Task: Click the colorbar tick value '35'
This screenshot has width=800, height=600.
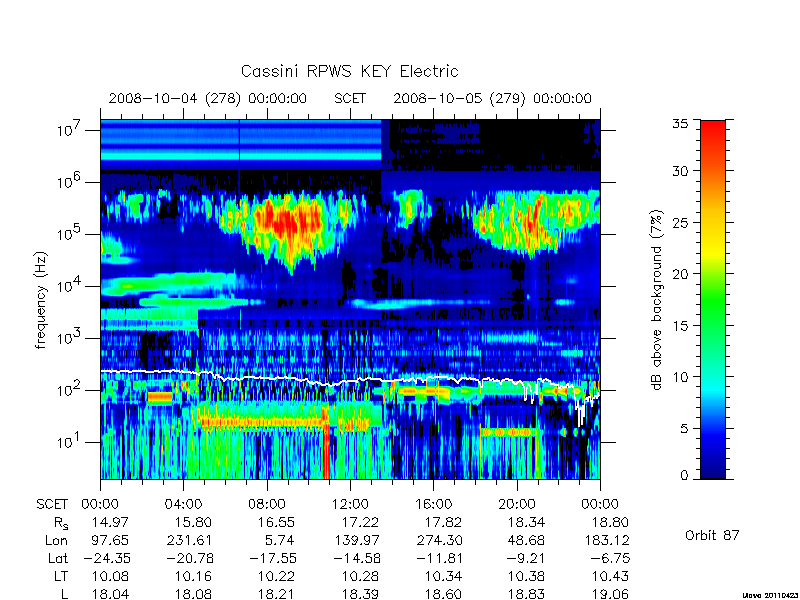Action: click(680, 124)
